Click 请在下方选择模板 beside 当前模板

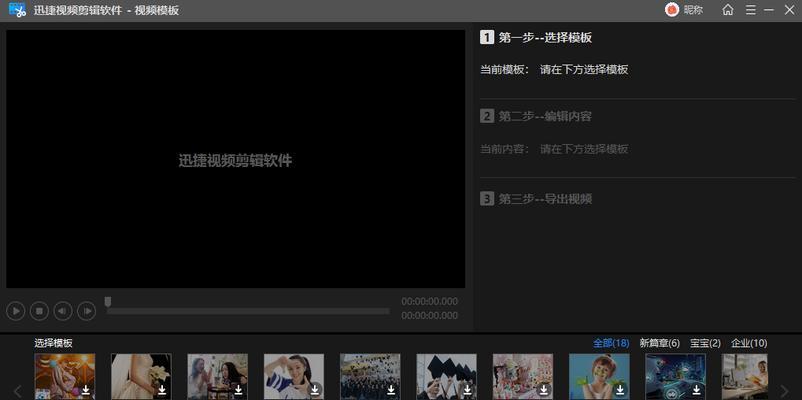point(584,70)
